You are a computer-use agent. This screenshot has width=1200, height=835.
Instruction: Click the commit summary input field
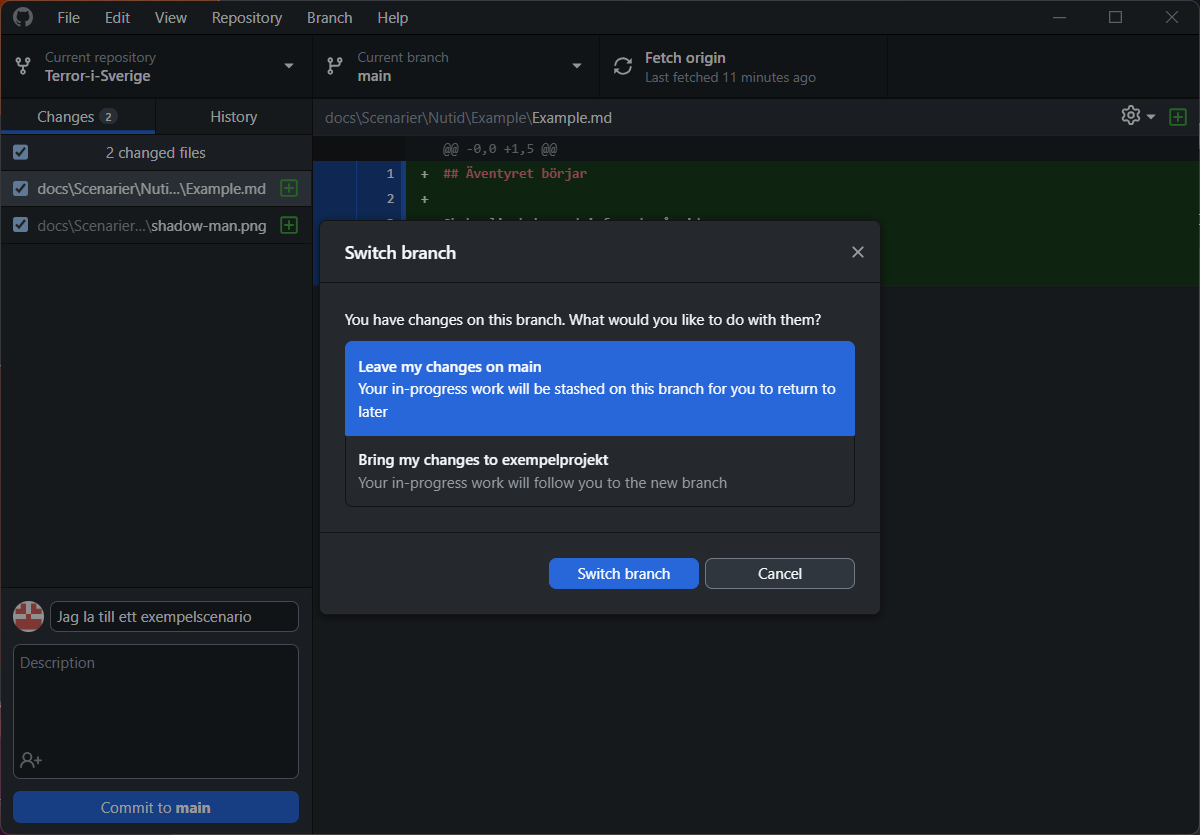click(174, 617)
